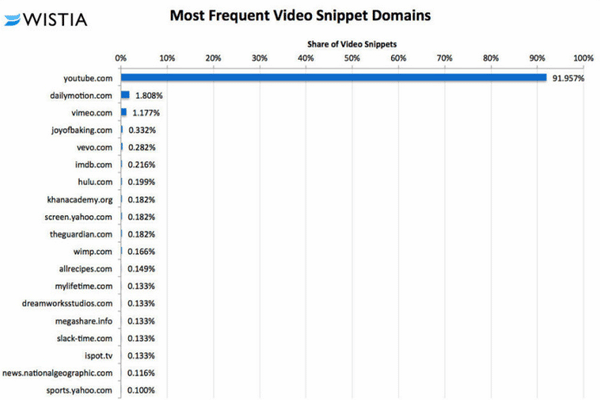Click the dreamworksstudios.com domain label
The width and height of the screenshot is (600, 400).
pyautogui.click(x=67, y=304)
